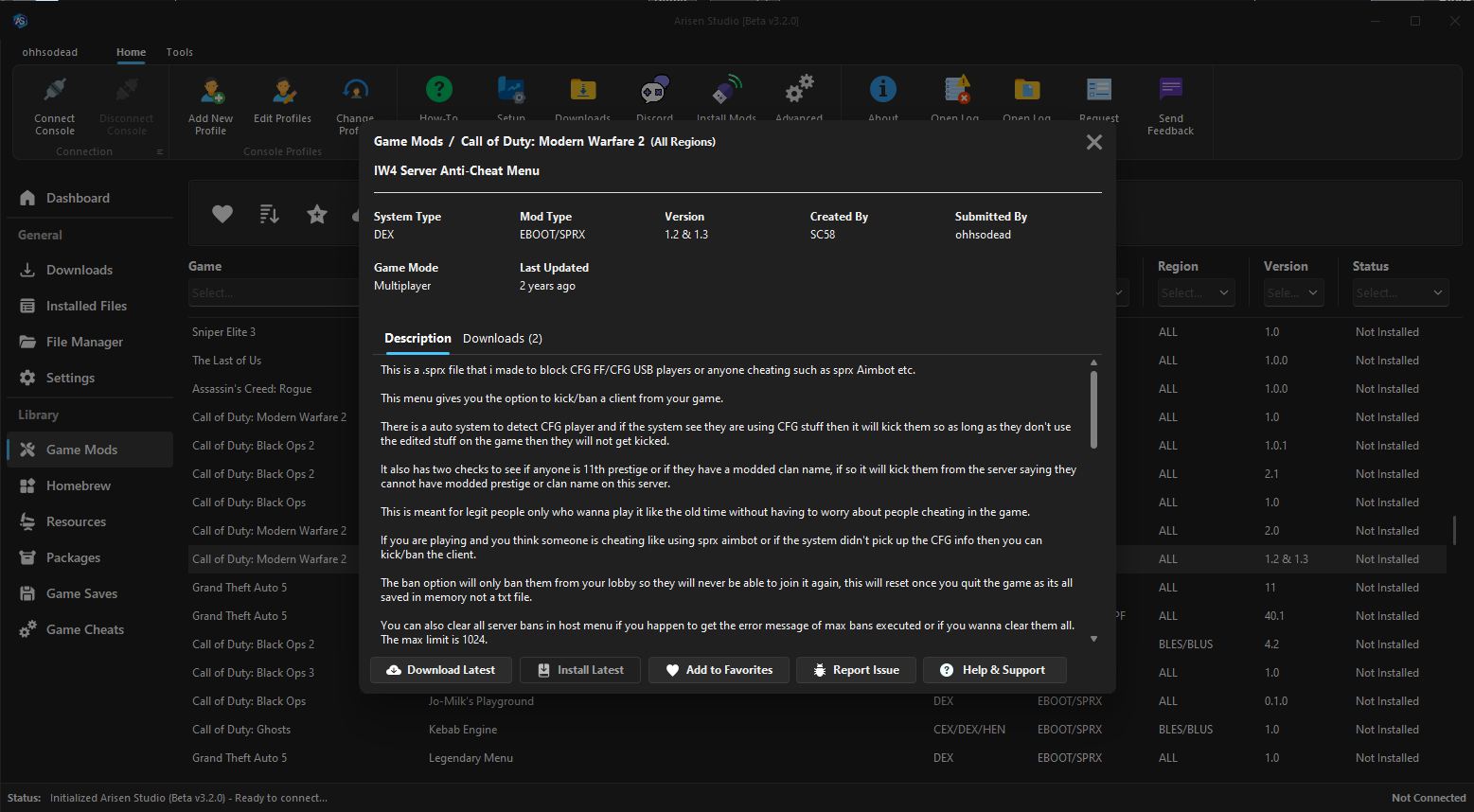Select the Game Mods sidebar icon
Screen dimensions: 1474x812
tap(27, 449)
